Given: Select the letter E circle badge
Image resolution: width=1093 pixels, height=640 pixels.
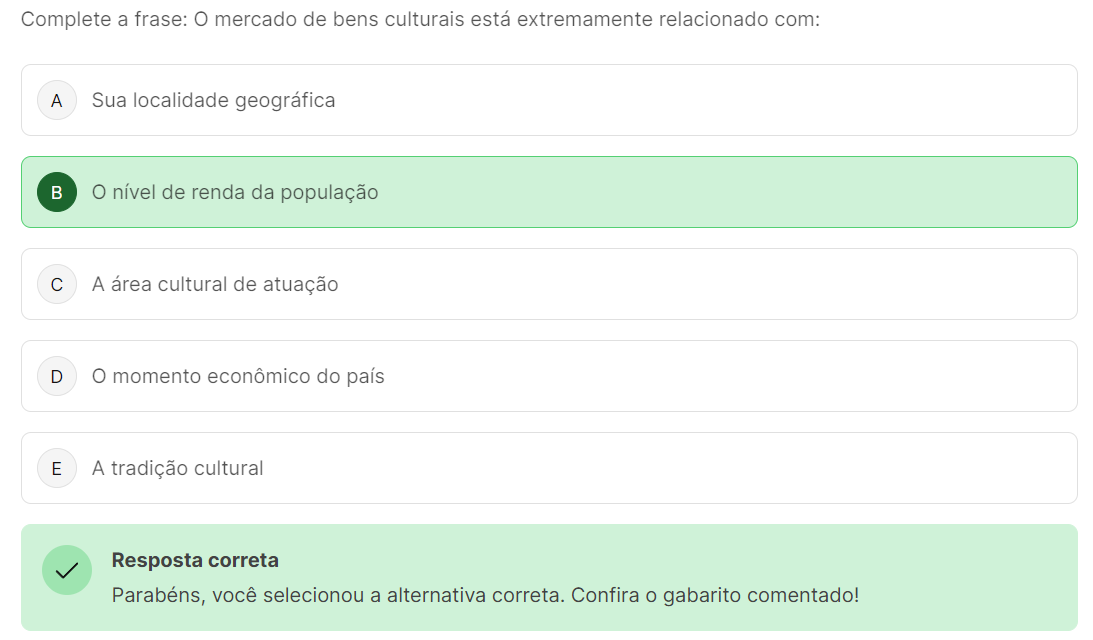Looking at the screenshot, I should 57,468.
